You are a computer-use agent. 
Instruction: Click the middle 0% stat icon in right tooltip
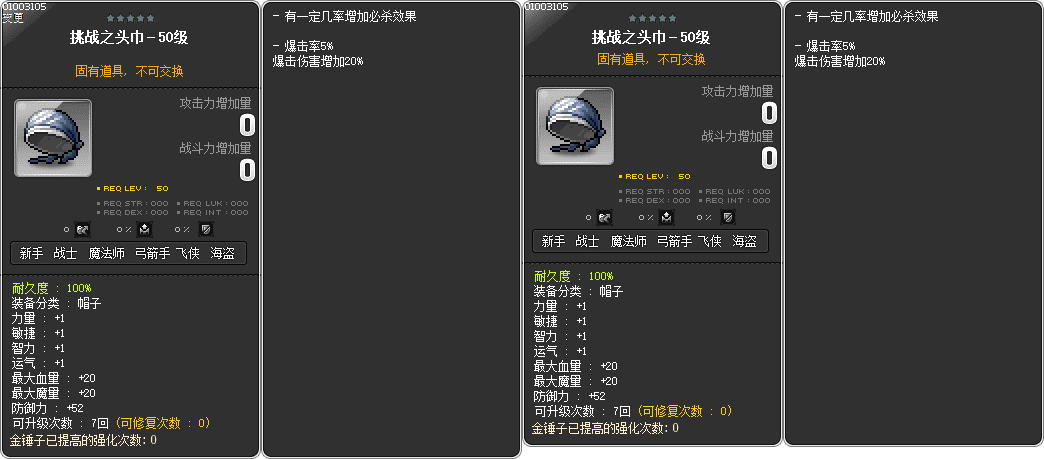click(x=668, y=217)
